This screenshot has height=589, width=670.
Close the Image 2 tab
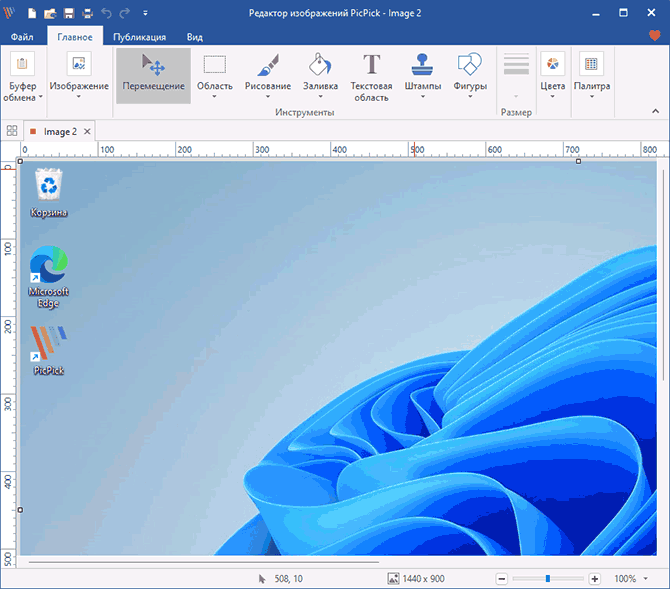87,131
